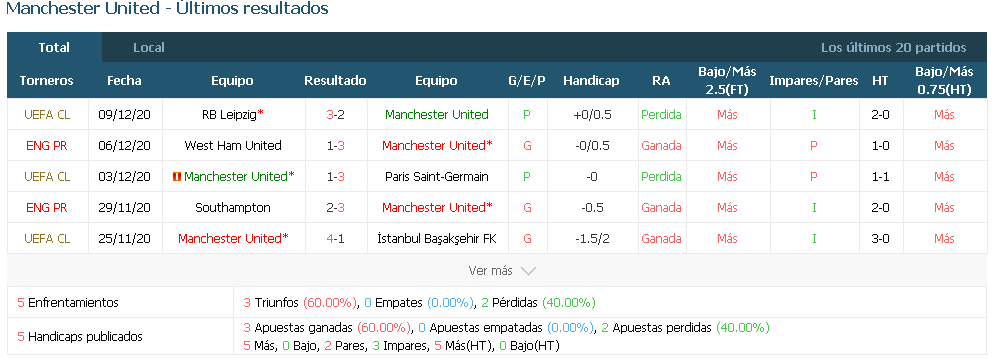Open Southampton team link
997x361 pixels.
click(233, 208)
